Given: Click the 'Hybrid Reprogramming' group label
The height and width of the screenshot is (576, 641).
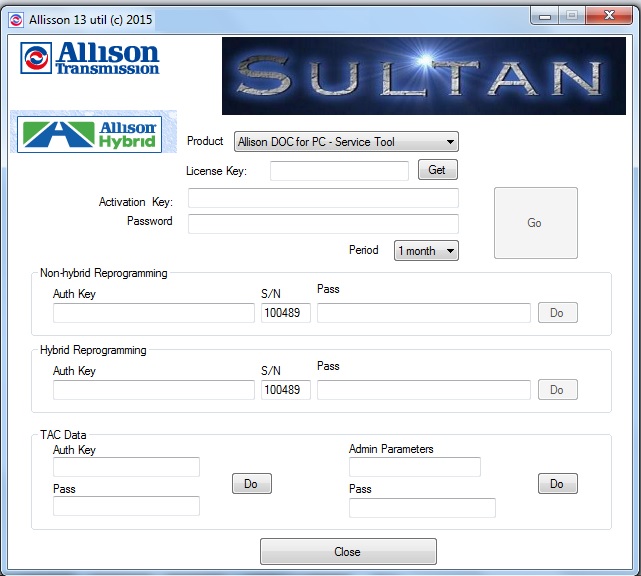Looking at the screenshot, I should pos(93,350).
